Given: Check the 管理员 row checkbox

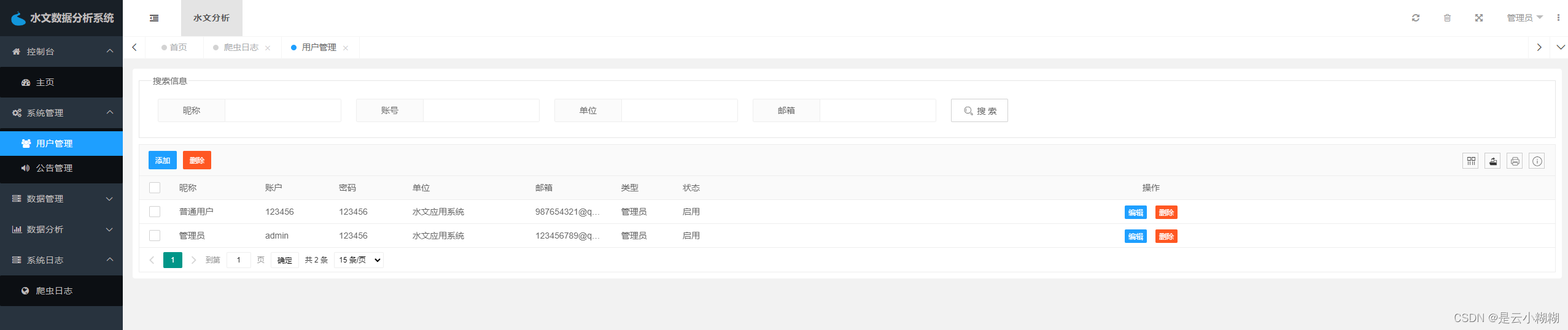Looking at the screenshot, I should 155,236.
